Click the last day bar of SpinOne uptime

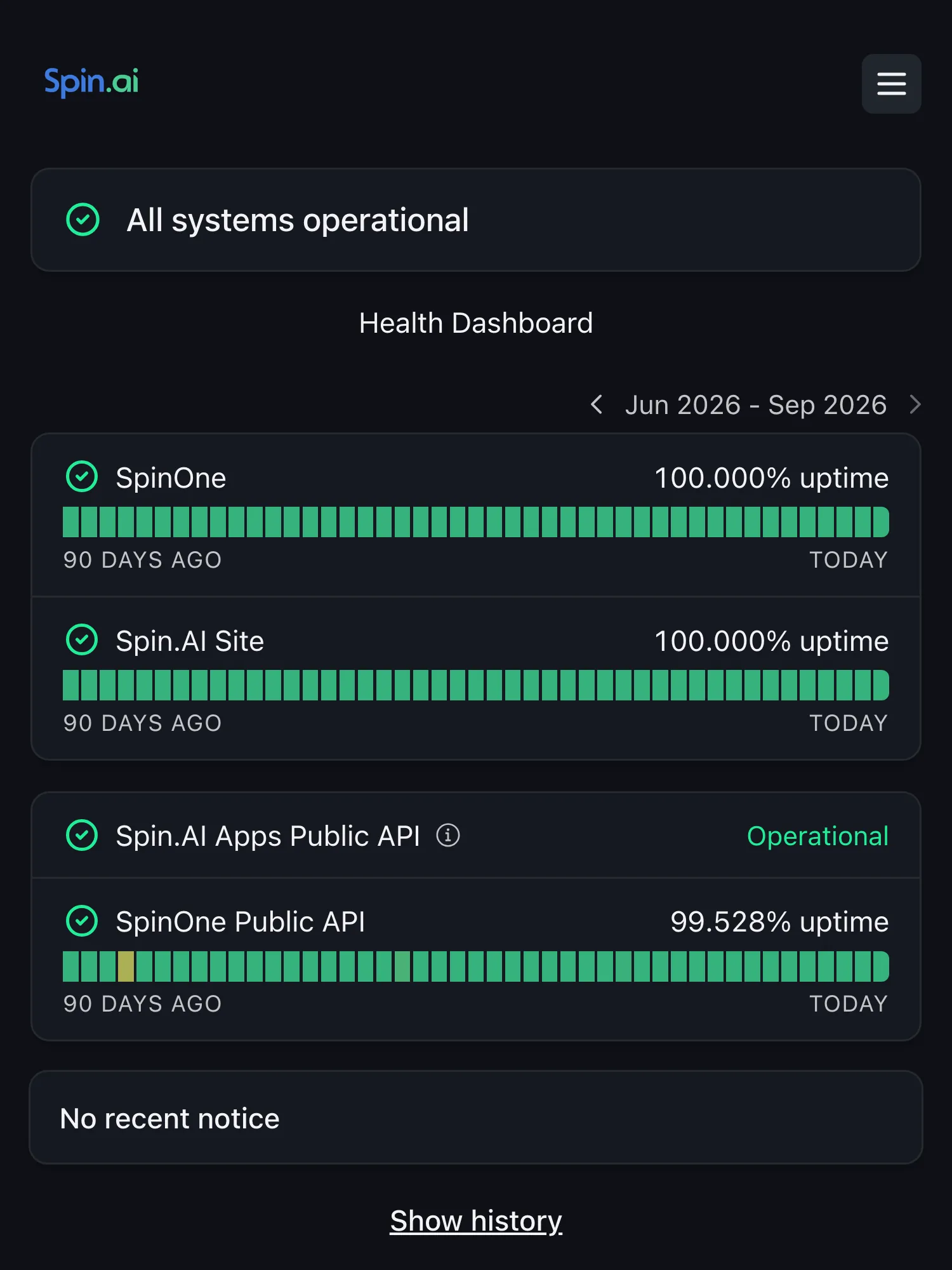[x=881, y=522]
